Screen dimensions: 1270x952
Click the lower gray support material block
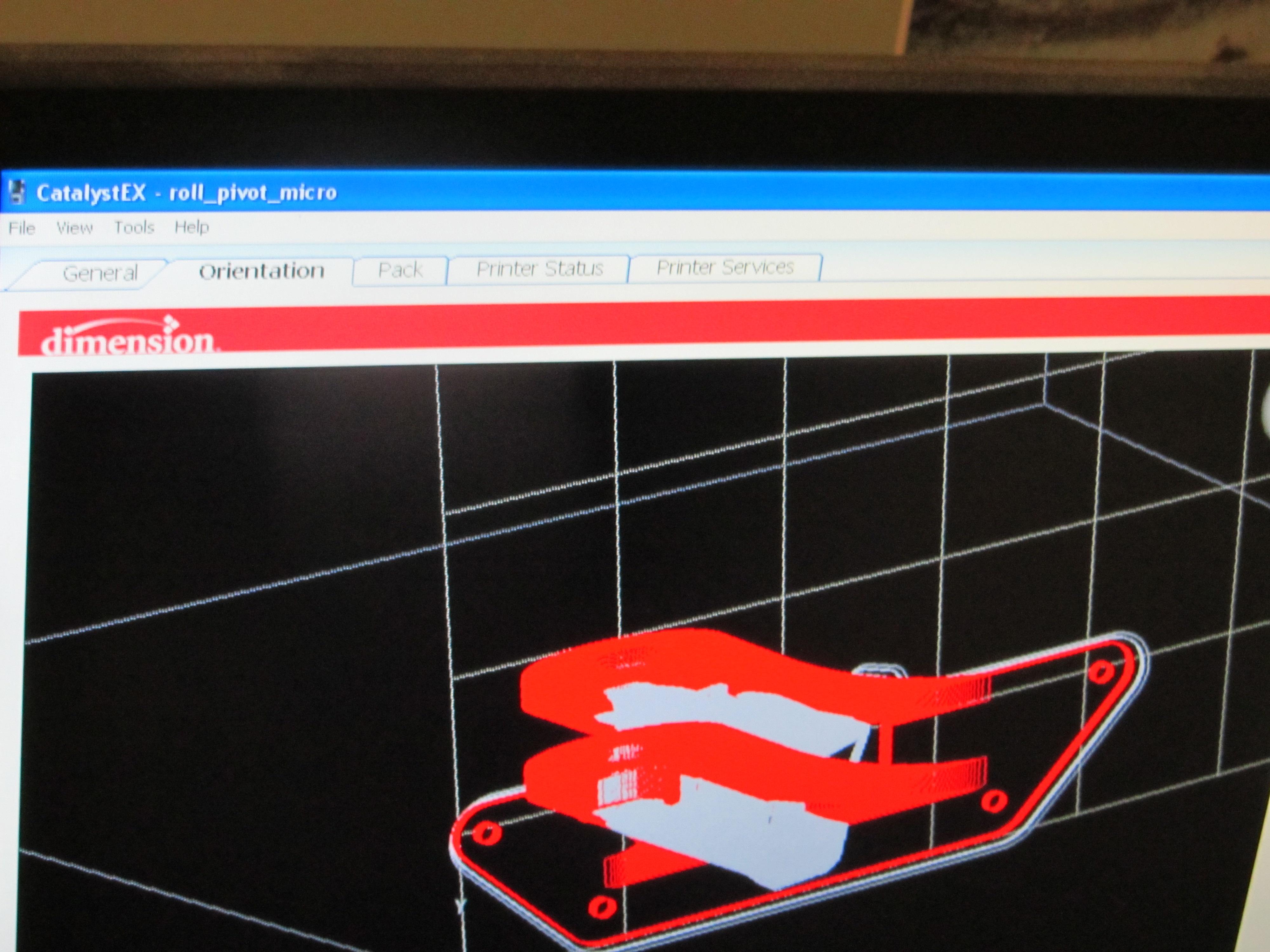pyautogui.click(x=746, y=838)
